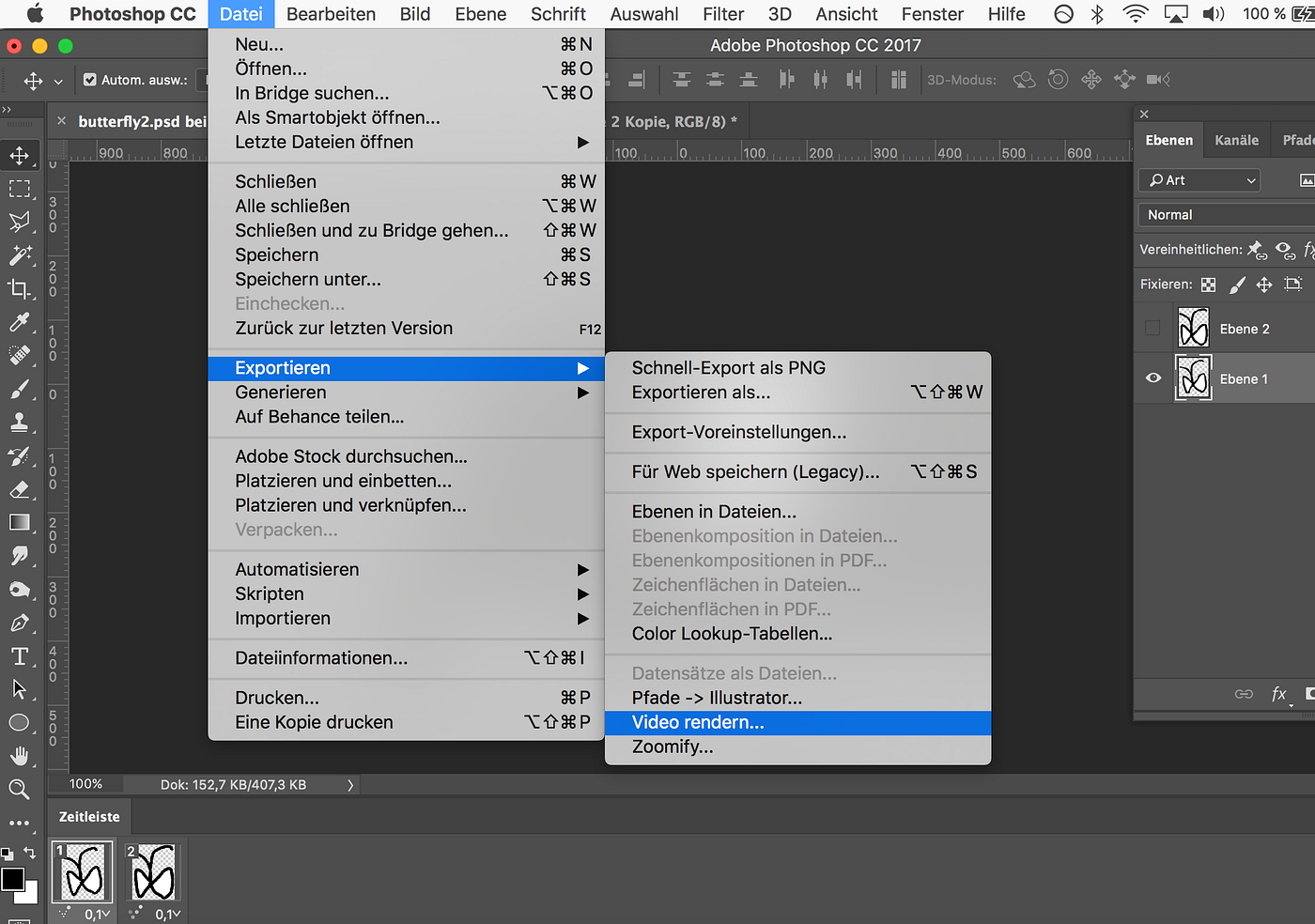Select the Hand tool
The image size is (1315, 924).
20,756
